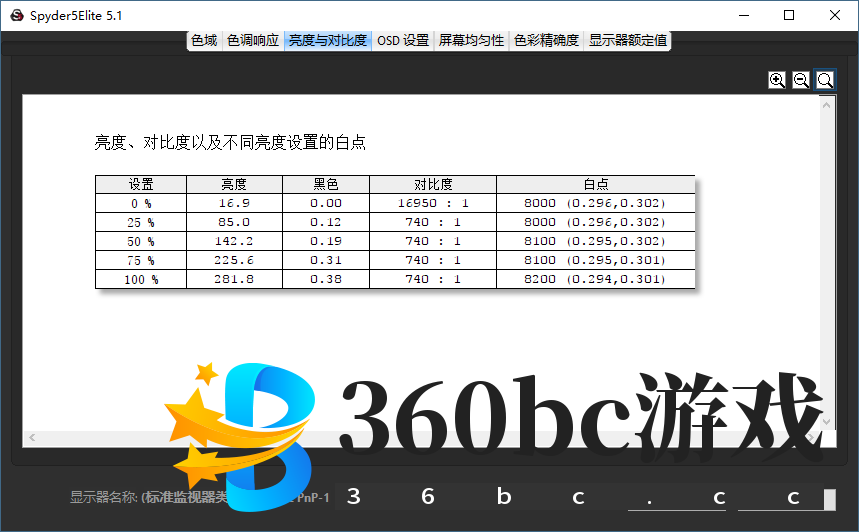This screenshot has width=859, height=532.
Task: Click the horizontal scrollbar left arrow
Action: coord(32,438)
